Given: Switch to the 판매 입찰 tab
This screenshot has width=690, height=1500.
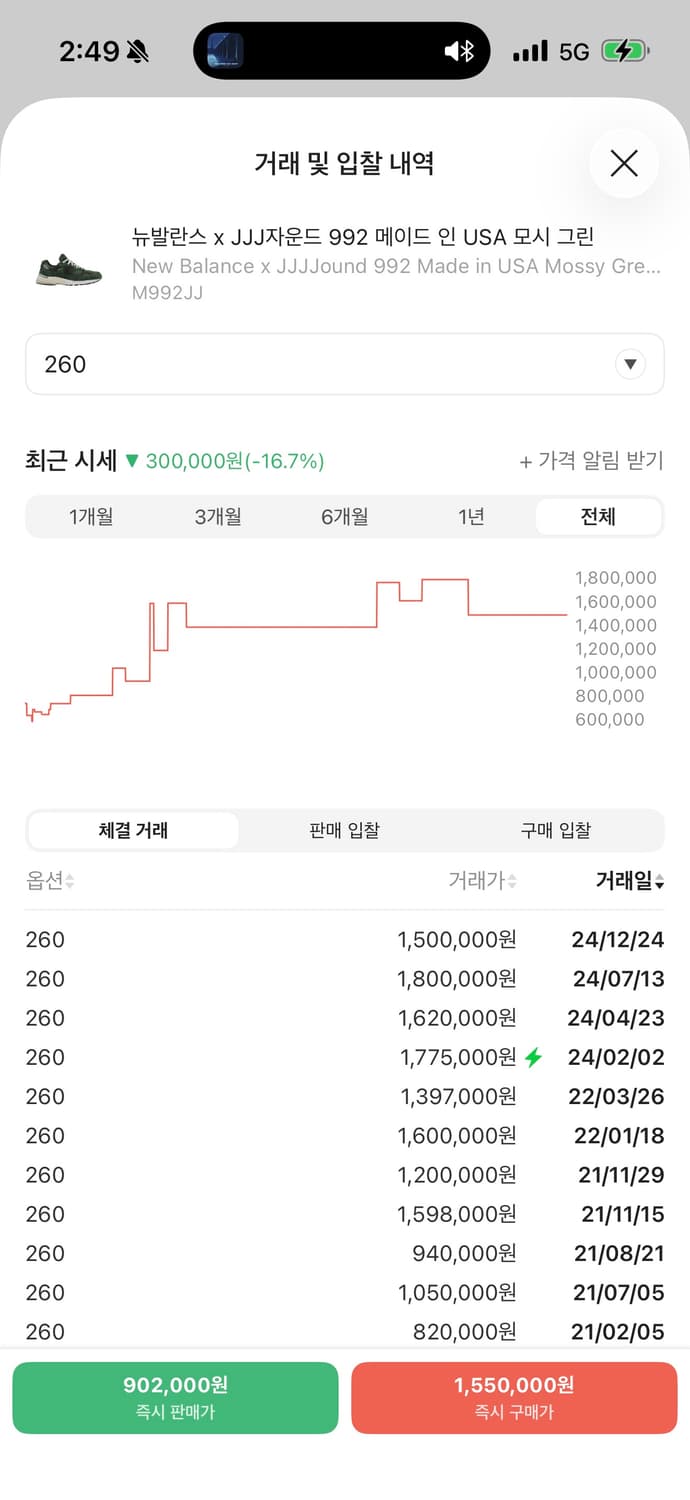Looking at the screenshot, I should click(x=344, y=830).
